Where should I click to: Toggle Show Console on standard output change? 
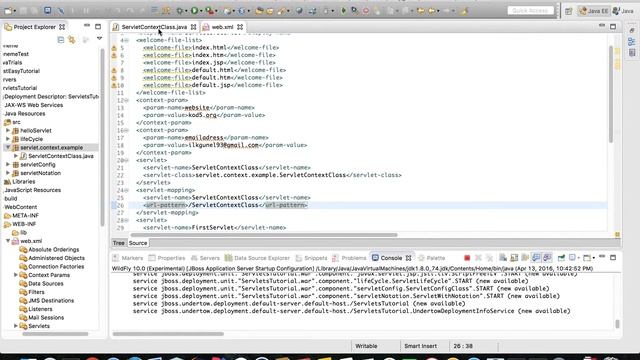[536, 258]
